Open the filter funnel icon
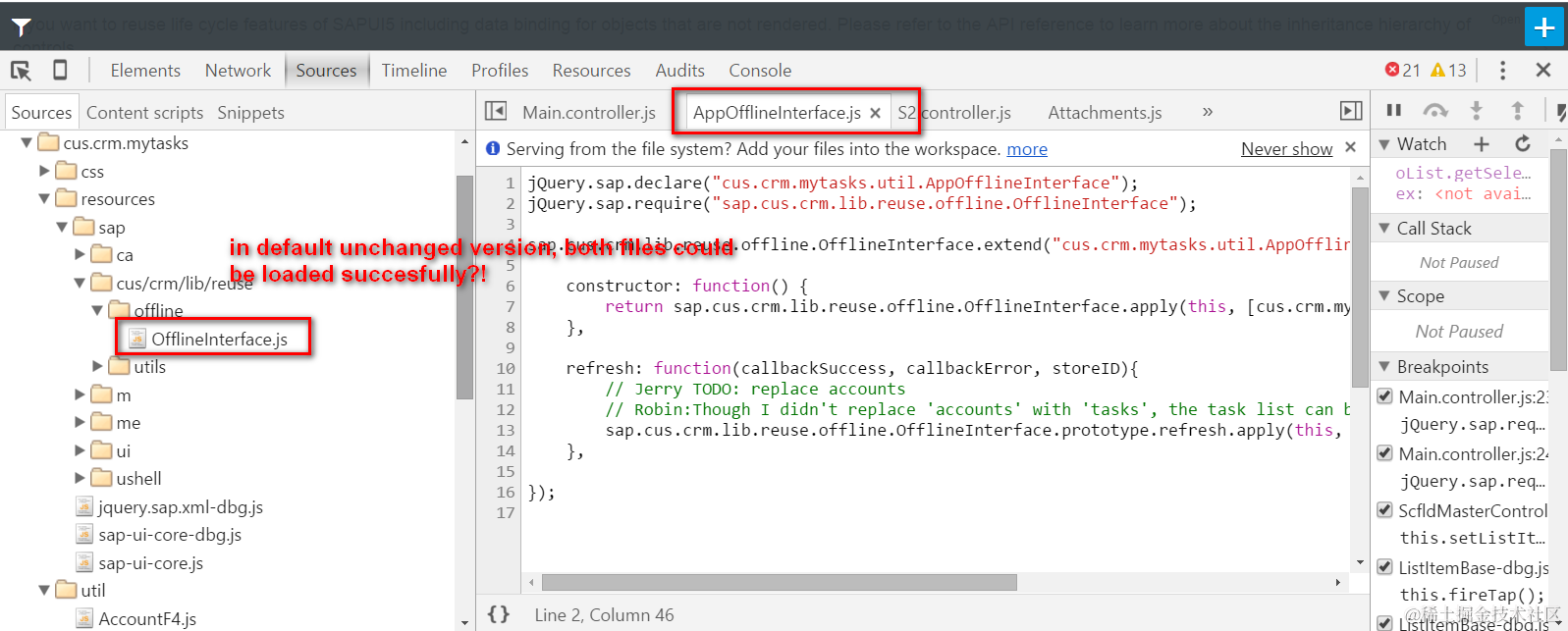 click(x=21, y=27)
